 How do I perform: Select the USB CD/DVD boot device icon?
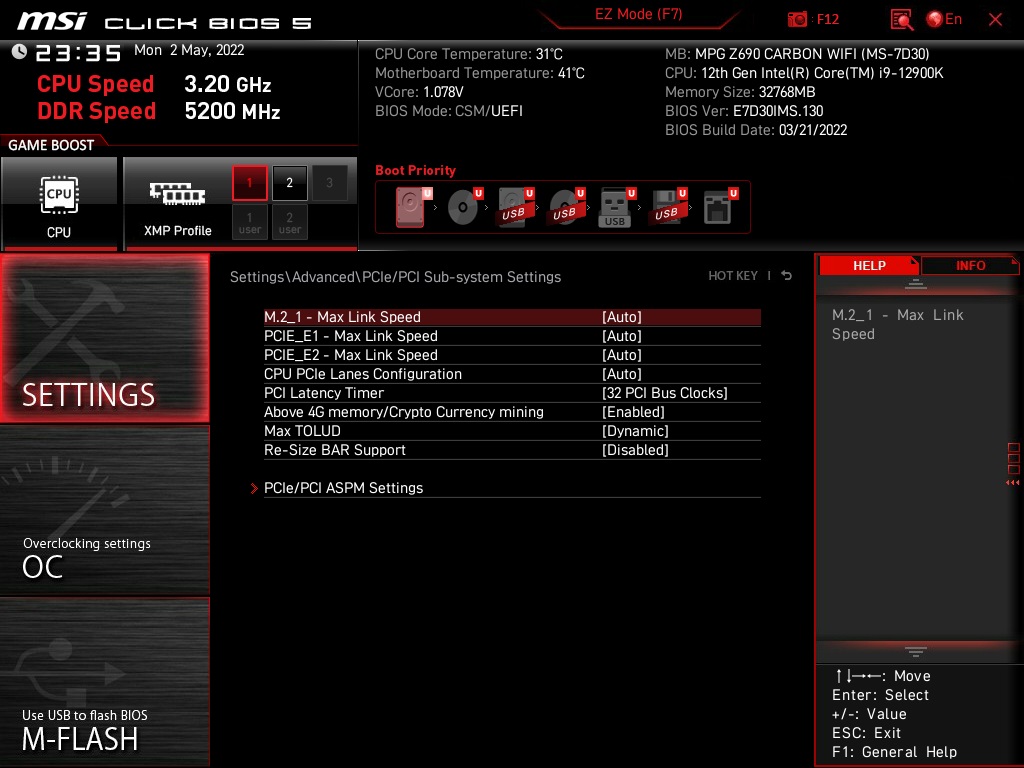pyautogui.click(x=566, y=206)
